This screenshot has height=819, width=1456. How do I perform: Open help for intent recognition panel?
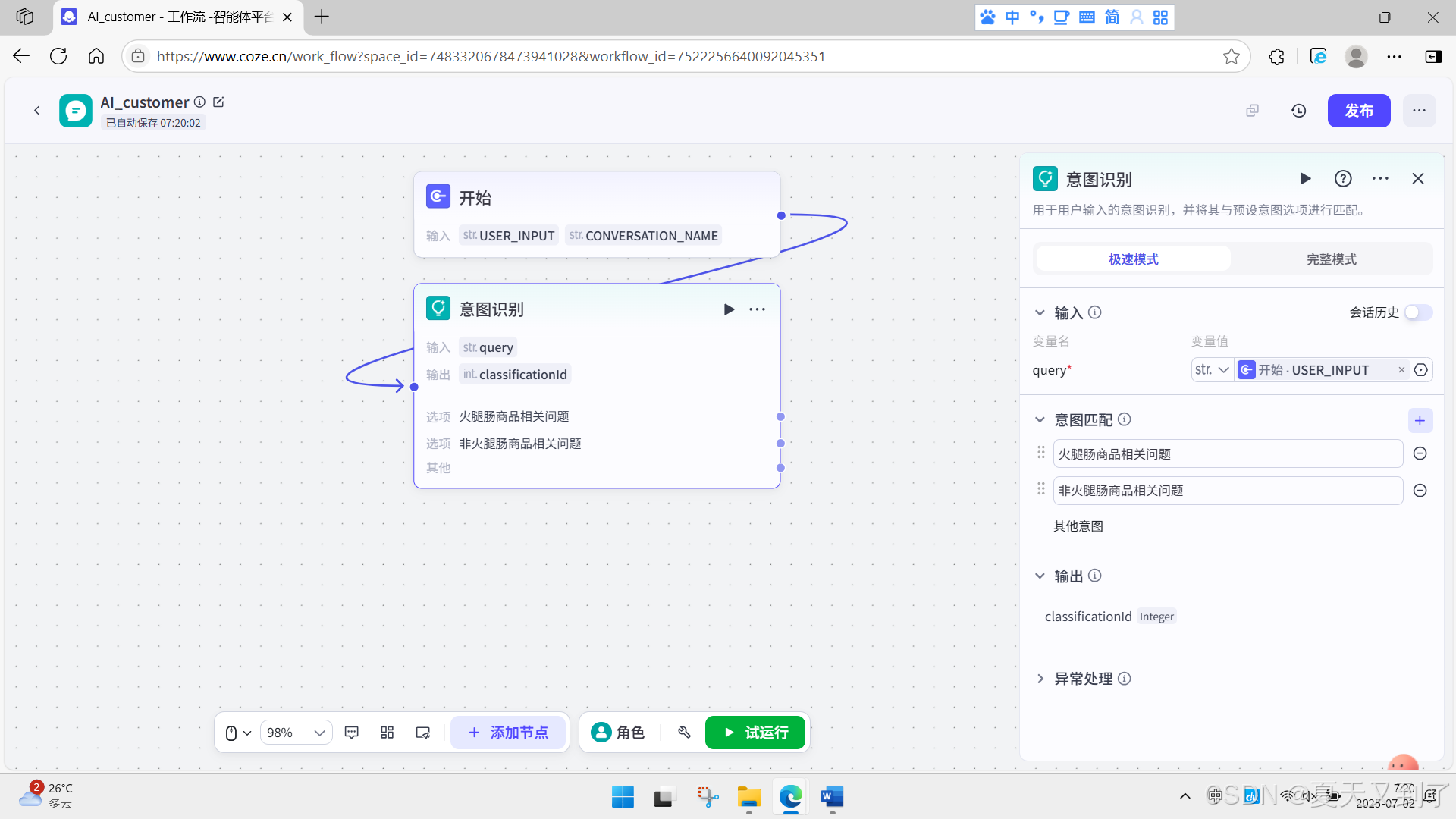pyautogui.click(x=1343, y=179)
